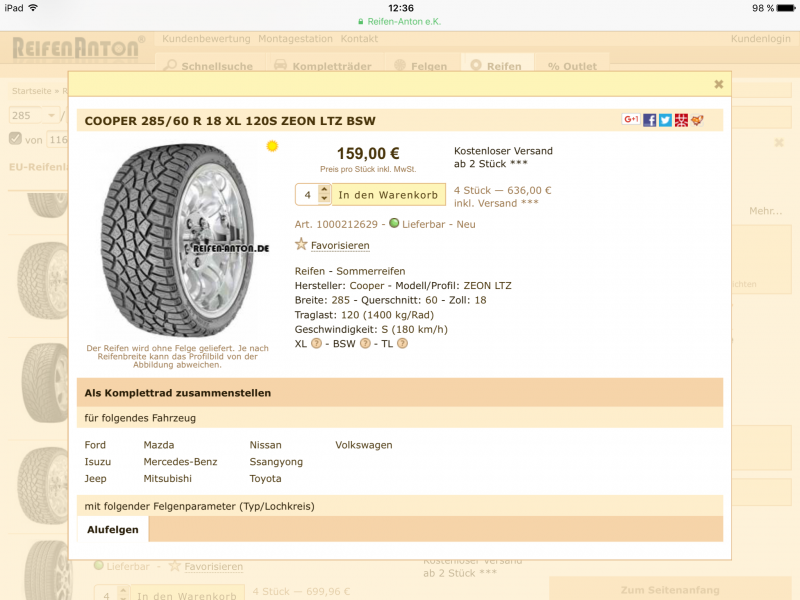Decrease quantity with stepper down arrow
The image size is (800, 600).
pos(324,199)
